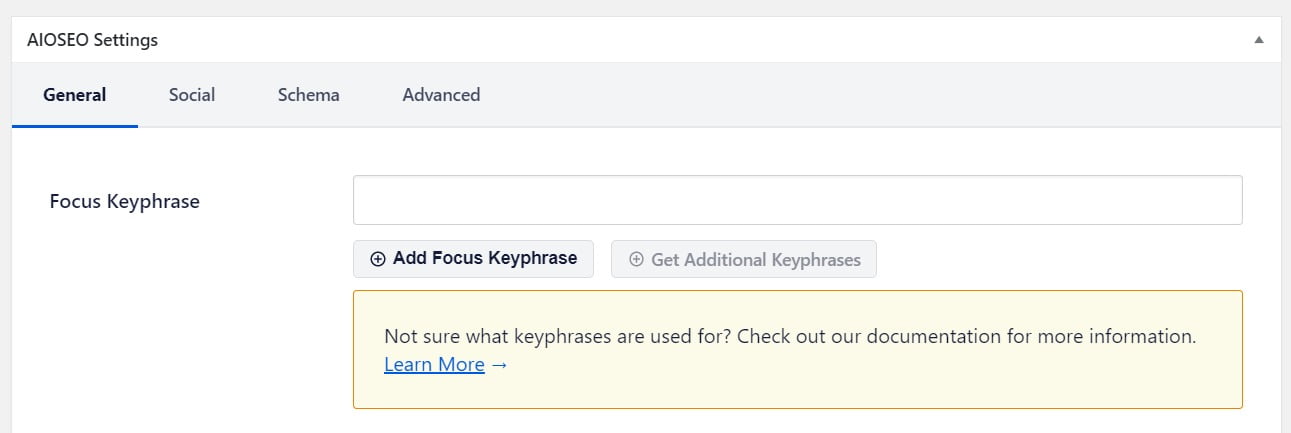Click into the Focus Keyphrase text field
1291x433 pixels.
pyautogui.click(x=797, y=200)
